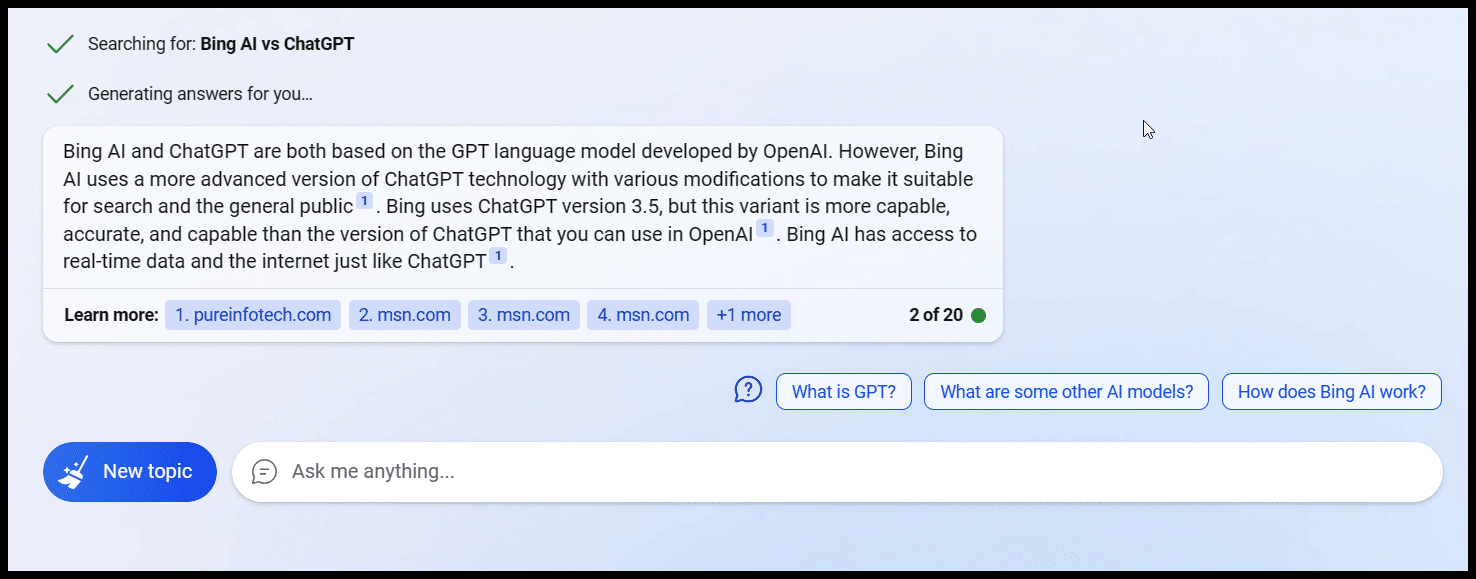Click the green status dot beside 2 of 20
Viewport: 1476px width, 579px height.
pyautogui.click(x=977, y=314)
